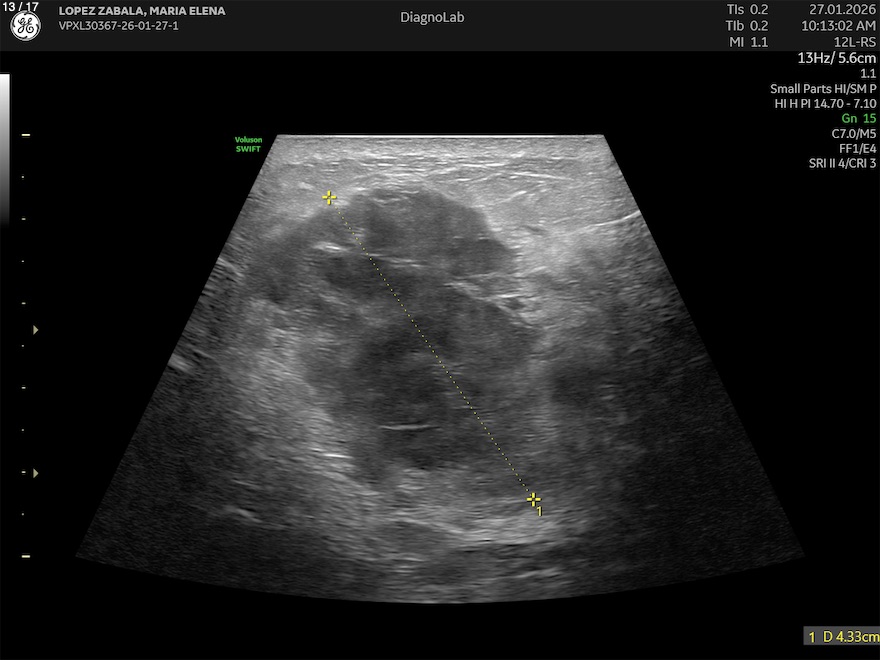Viewport: 880px width, 660px height.
Task: Click the upper focal zone triangle marker
Action: pos(37,329)
